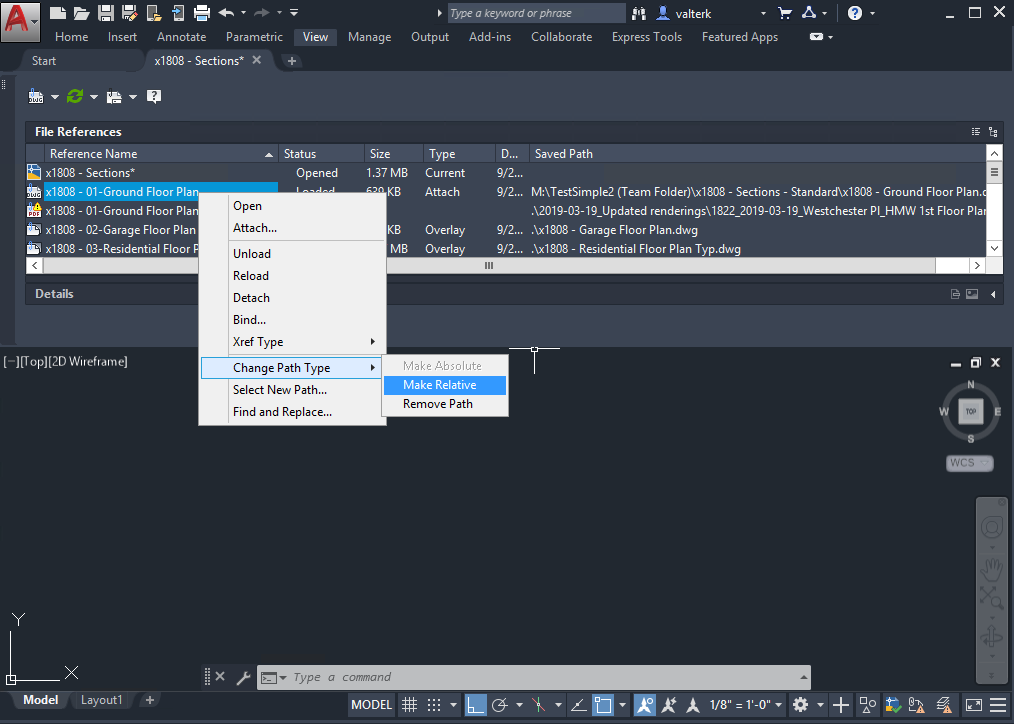Image resolution: width=1014 pixels, height=724 pixels.
Task: Click the Type a command input field
Action: [534, 677]
